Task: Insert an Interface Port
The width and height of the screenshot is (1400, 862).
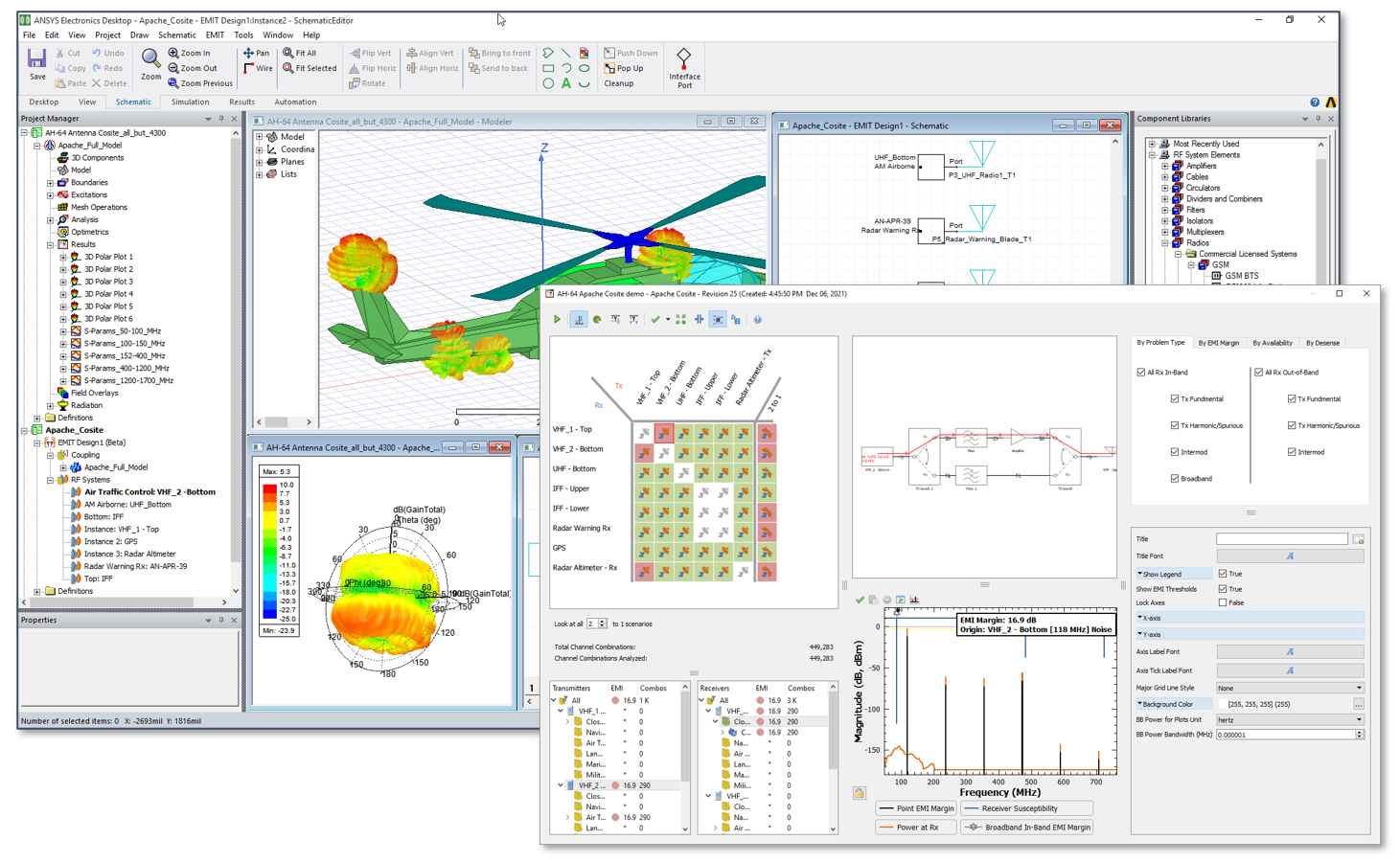Action: 684,68
